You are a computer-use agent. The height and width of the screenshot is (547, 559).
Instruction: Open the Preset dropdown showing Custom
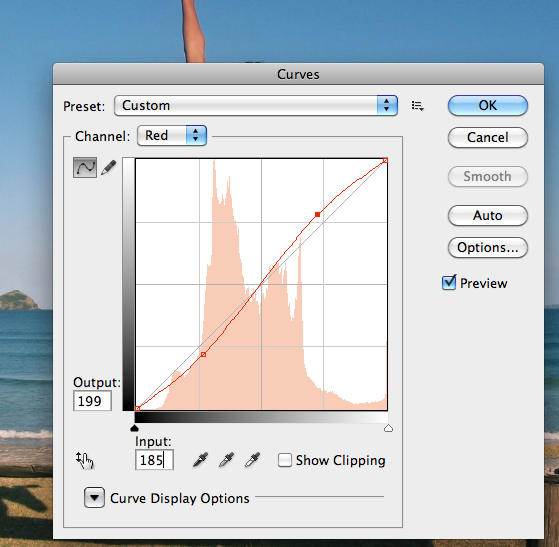[x=256, y=106]
